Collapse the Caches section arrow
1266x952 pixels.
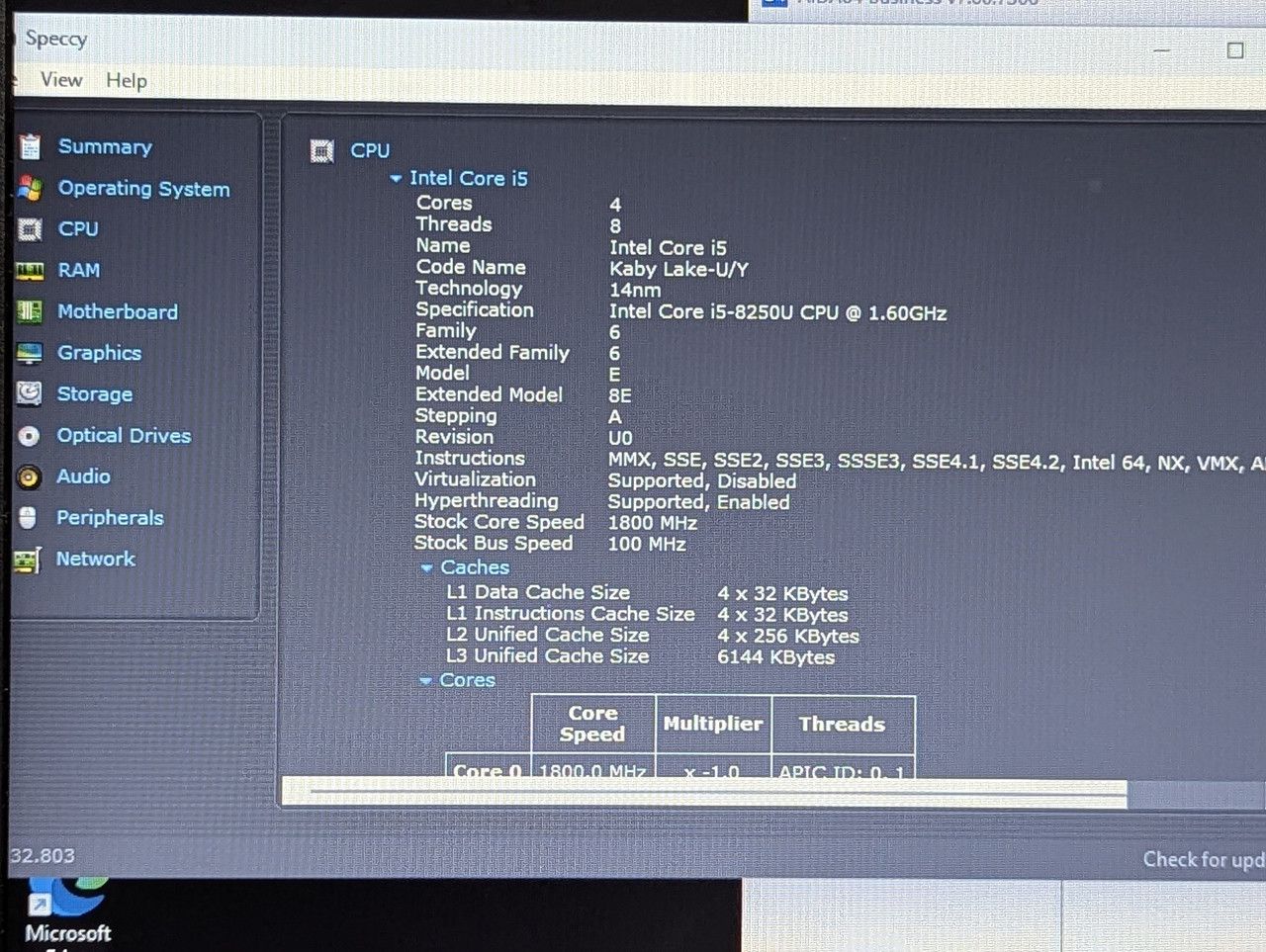426,568
